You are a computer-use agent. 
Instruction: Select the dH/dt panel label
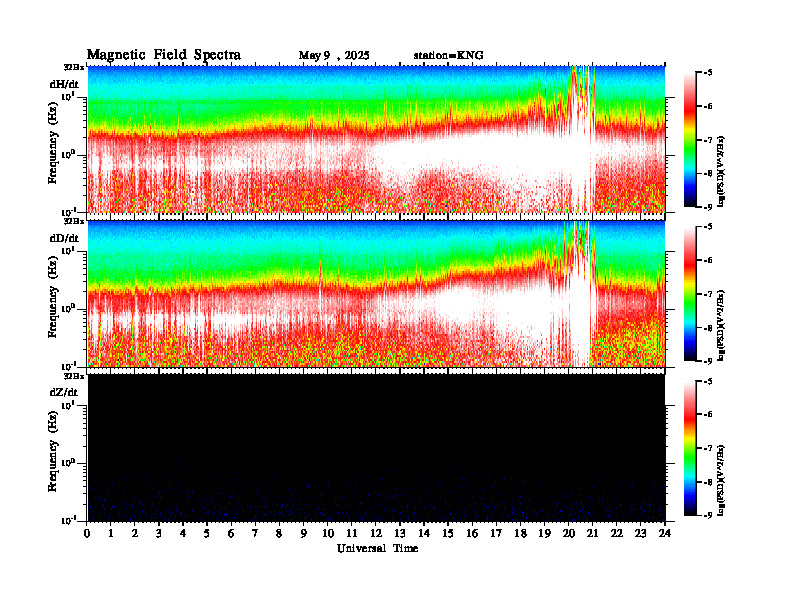pyautogui.click(x=64, y=84)
